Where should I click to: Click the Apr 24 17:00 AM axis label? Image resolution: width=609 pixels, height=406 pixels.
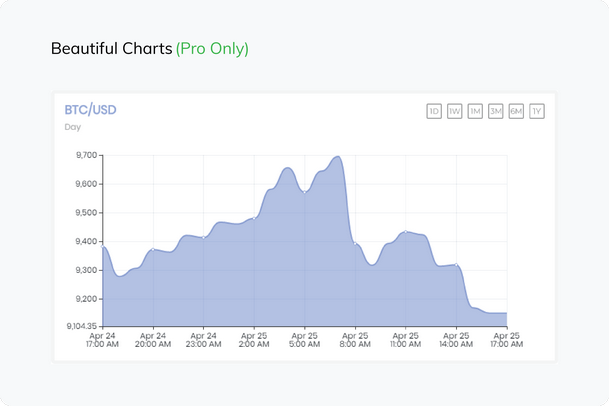tap(103, 340)
